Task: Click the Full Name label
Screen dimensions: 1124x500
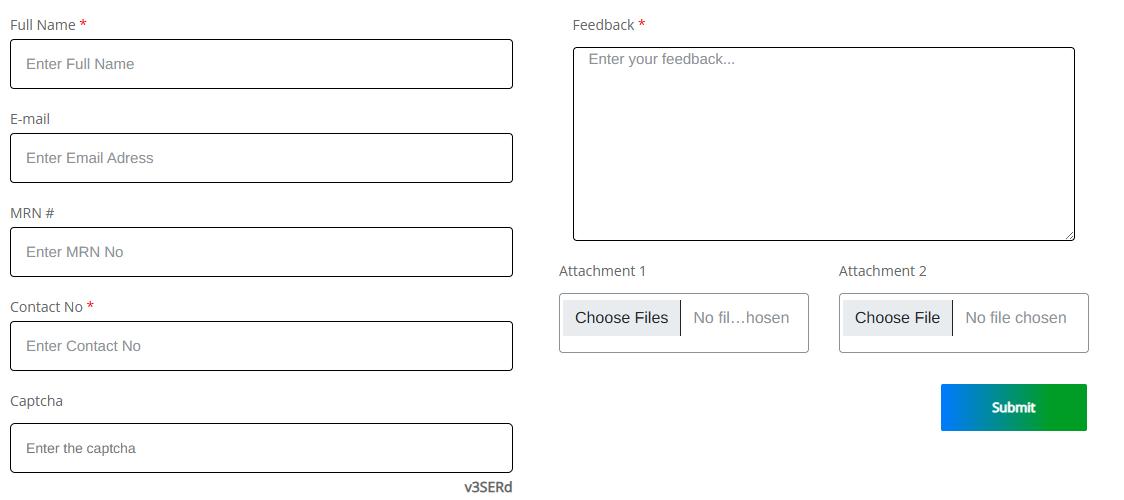Action: (x=43, y=25)
